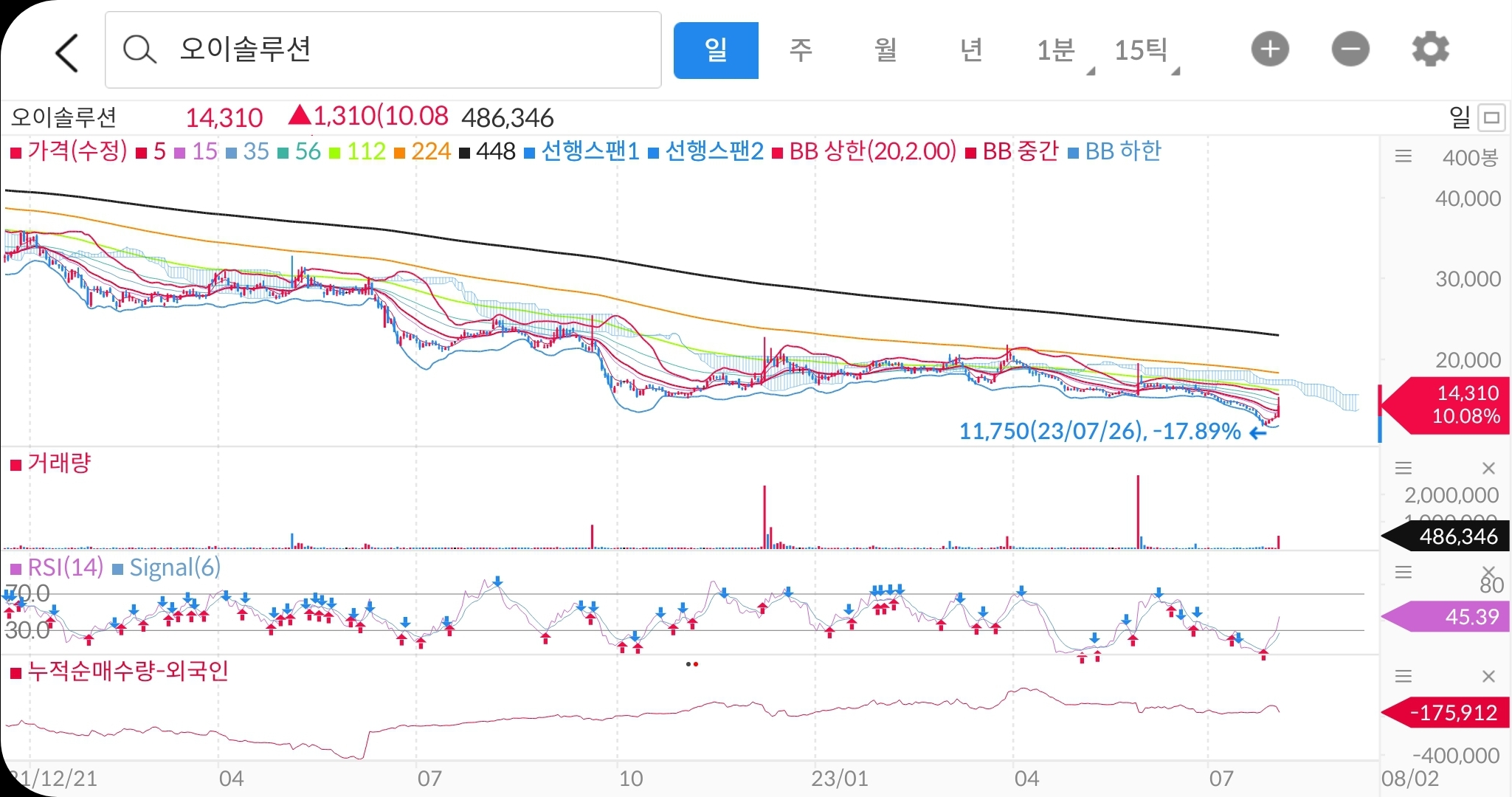Click the BB 하한 legend item
Screen dimensions: 1512x797
pyautogui.click(x=1114, y=151)
